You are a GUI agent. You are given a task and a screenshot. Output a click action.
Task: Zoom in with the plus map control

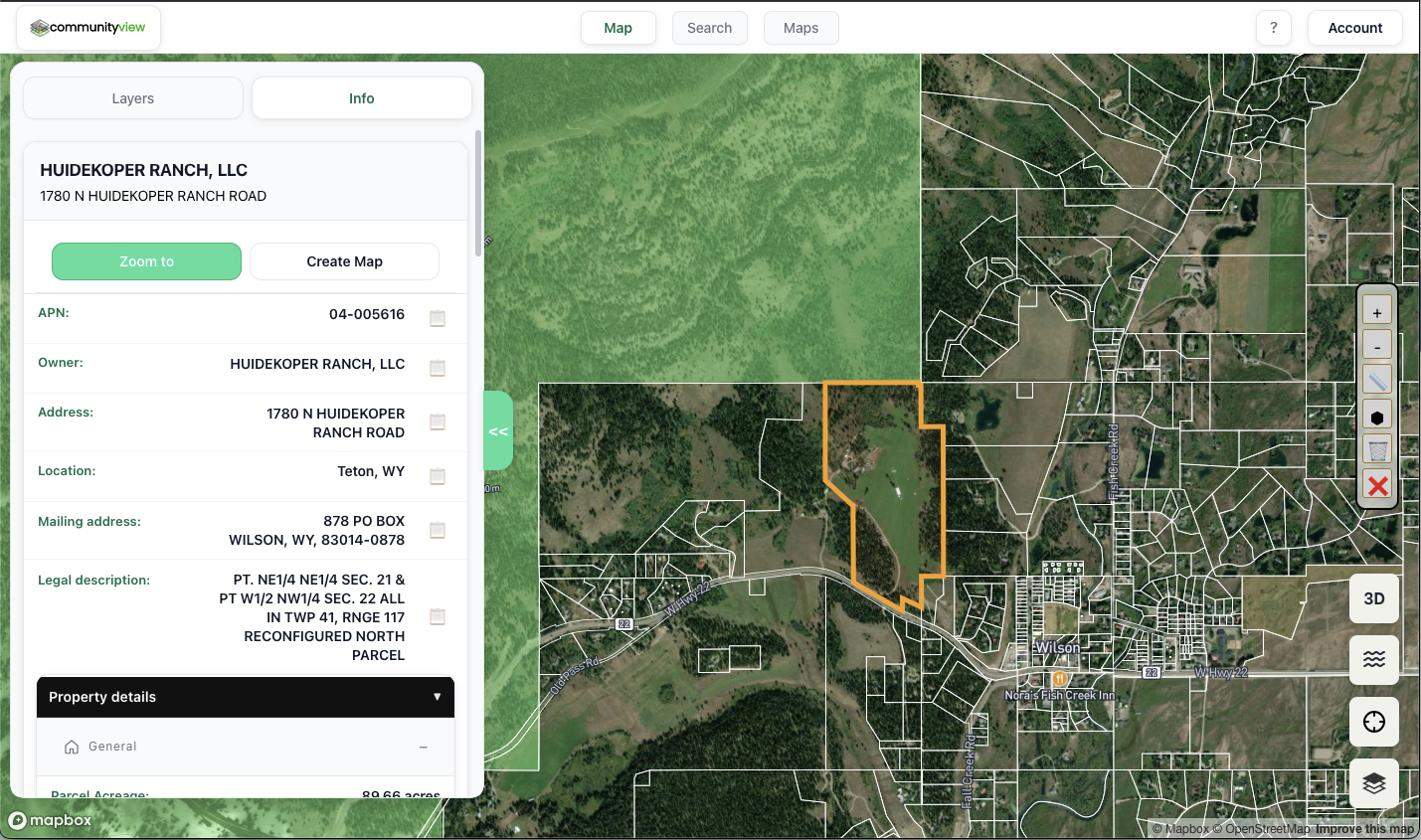(x=1377, y=312)
